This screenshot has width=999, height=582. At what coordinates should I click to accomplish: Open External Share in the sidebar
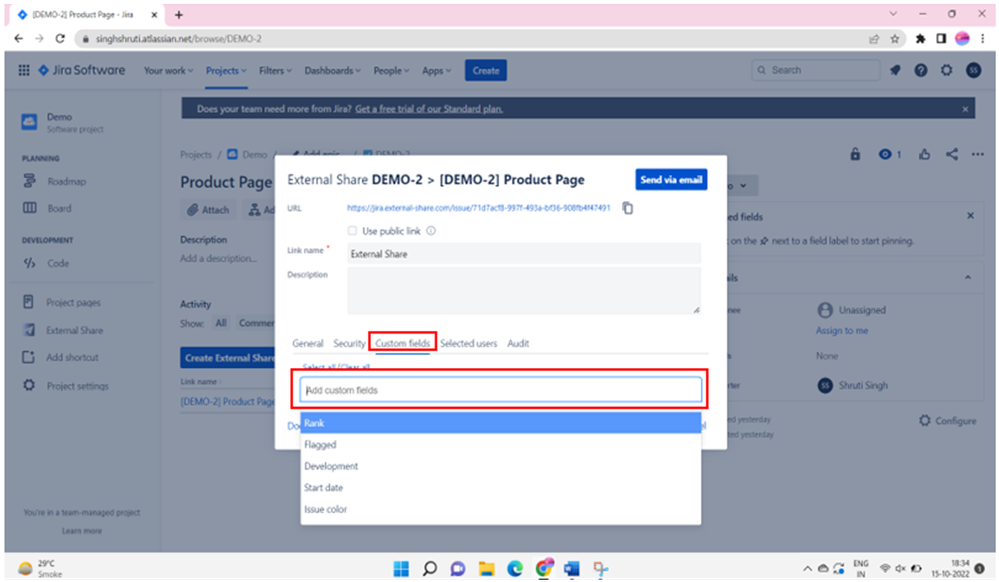pyautogui.click(x=75, y=330)
